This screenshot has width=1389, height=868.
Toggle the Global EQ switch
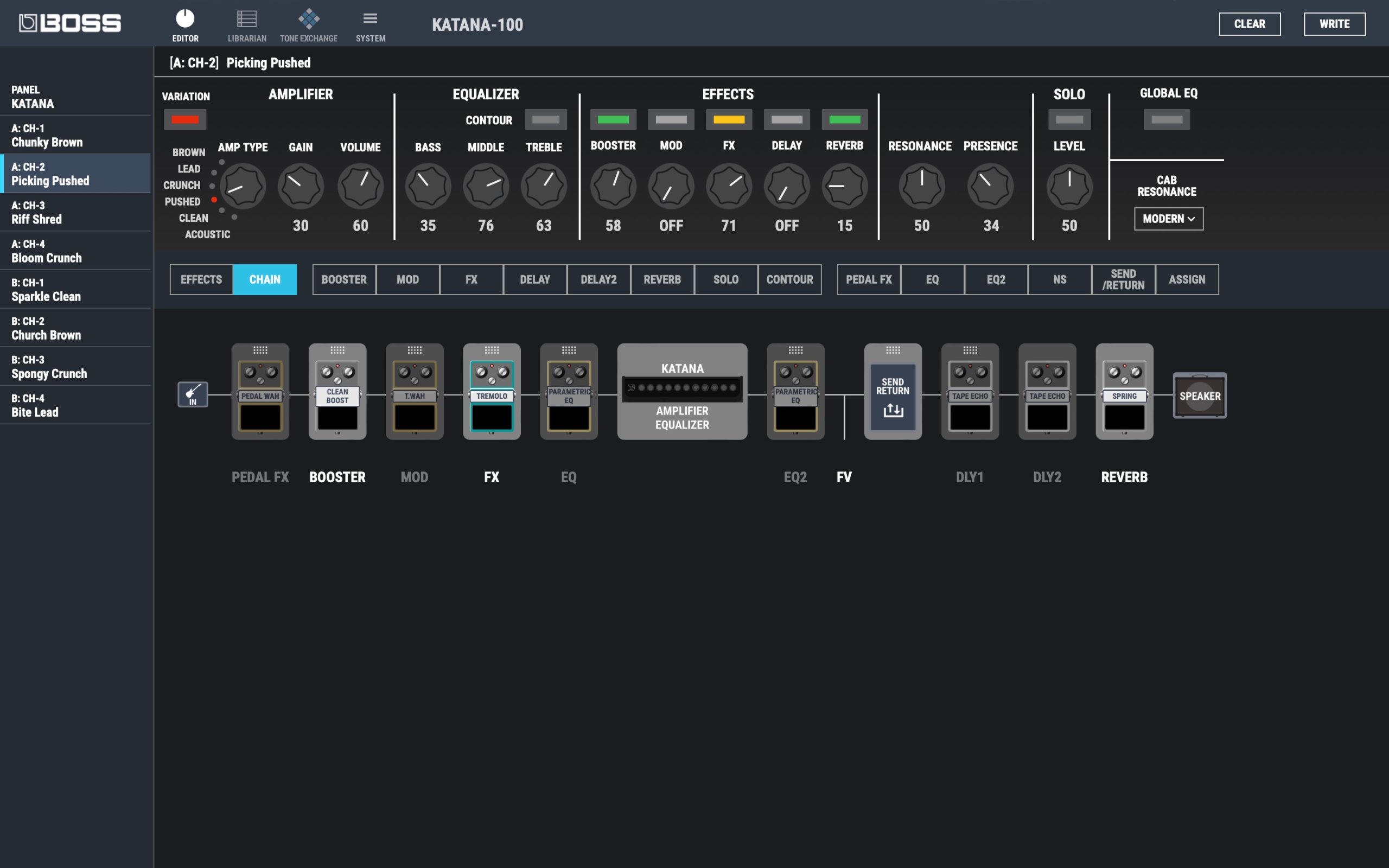point(1167,119)
